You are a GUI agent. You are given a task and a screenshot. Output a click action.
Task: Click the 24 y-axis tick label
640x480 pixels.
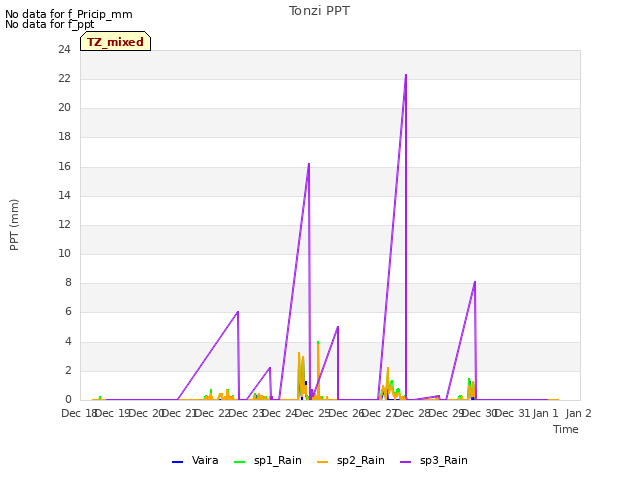64,49
